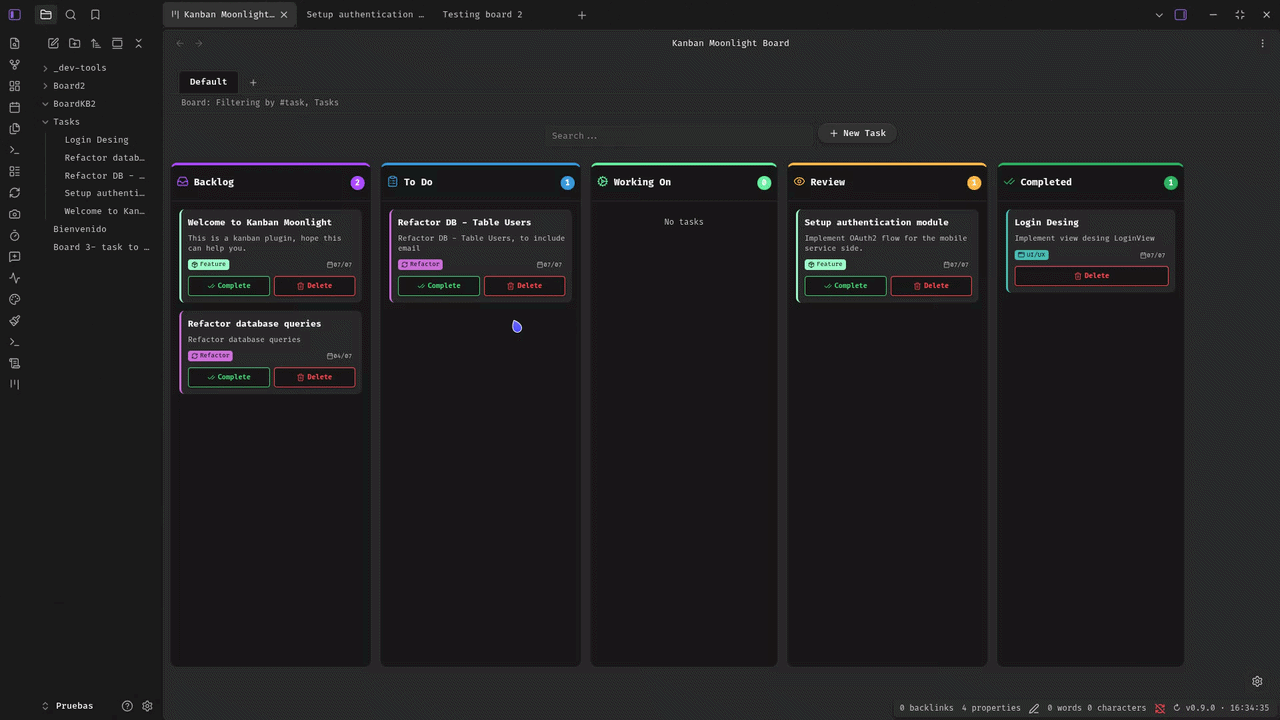The height and width of the screenshot is (720, 1280).
Task: Click the board settings gear icon
Action: (1257, 681)
